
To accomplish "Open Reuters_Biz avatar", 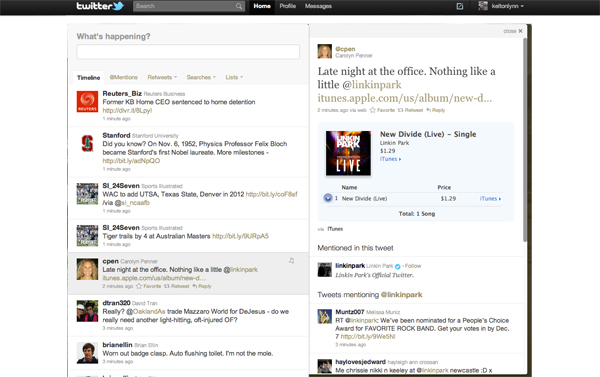I will pos(87,101).
